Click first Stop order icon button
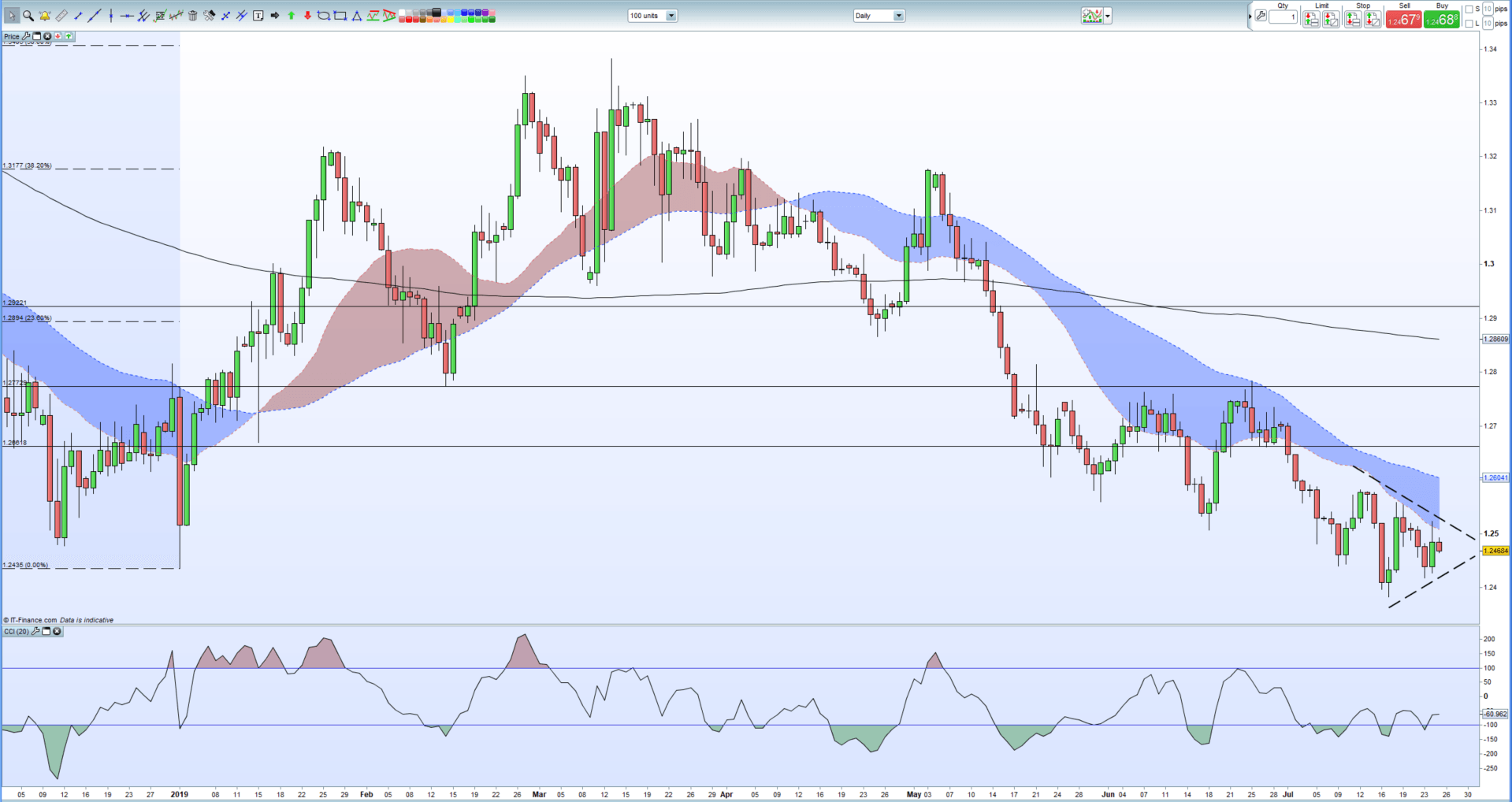This screenshot has height=802, width=1512. pos(1353,19)
